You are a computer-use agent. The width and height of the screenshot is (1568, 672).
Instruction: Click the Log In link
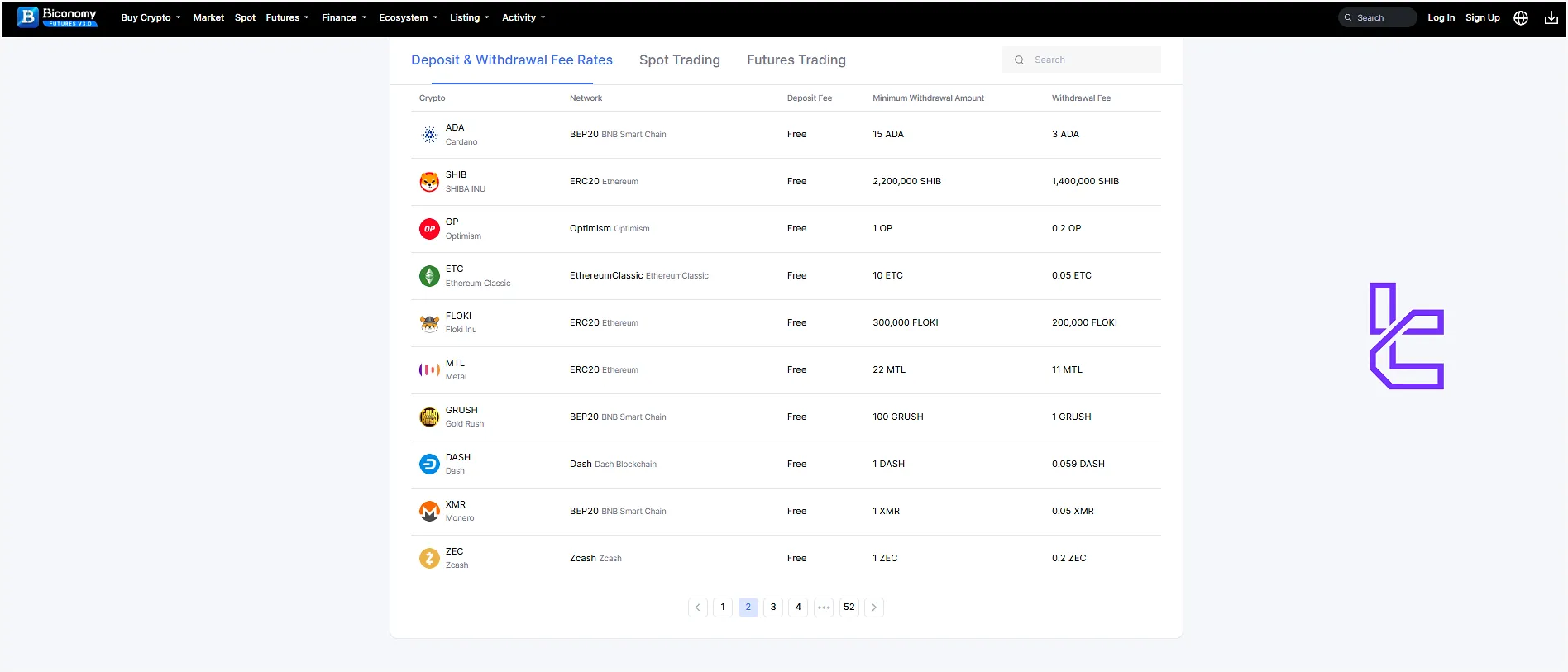click(1441, 18)
